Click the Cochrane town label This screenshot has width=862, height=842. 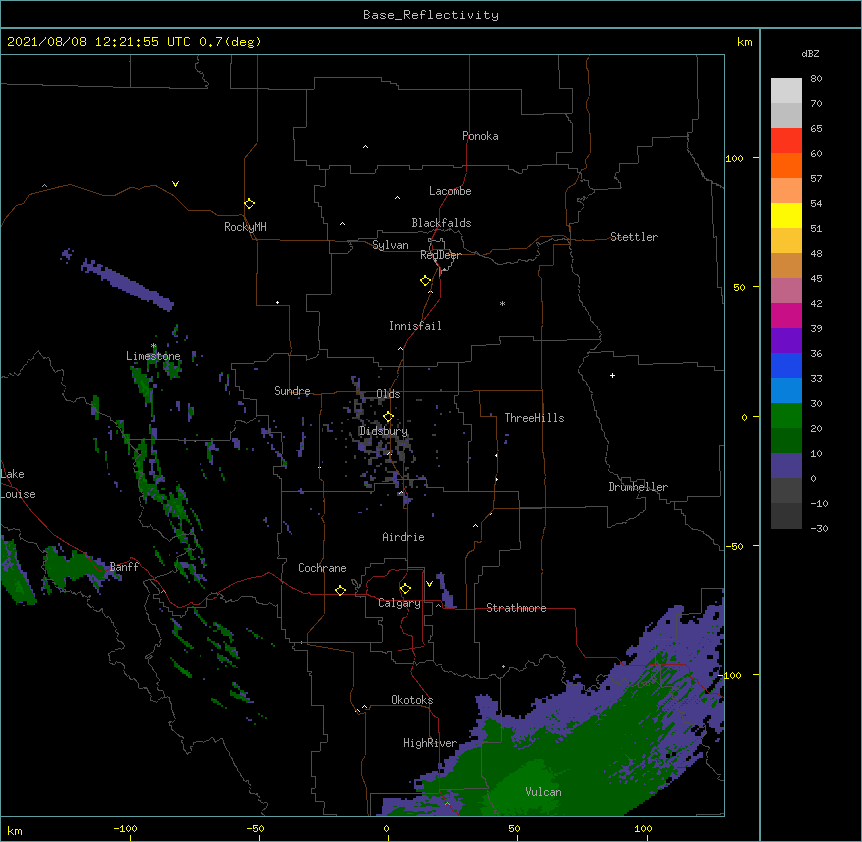[322, 568]
